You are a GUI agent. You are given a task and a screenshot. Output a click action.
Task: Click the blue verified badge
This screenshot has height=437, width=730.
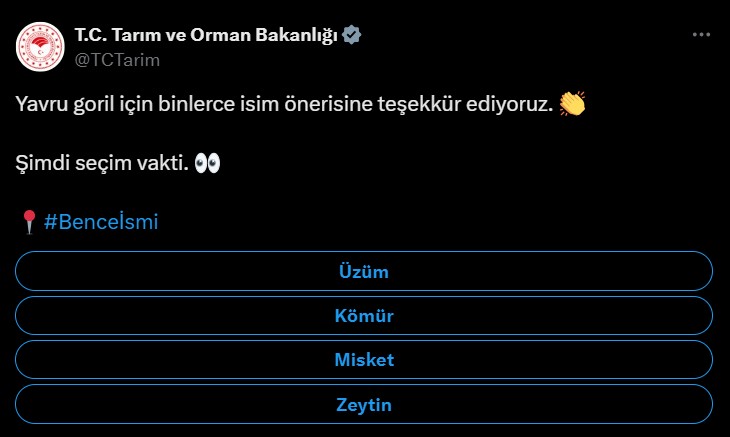(x=352, y=35)
